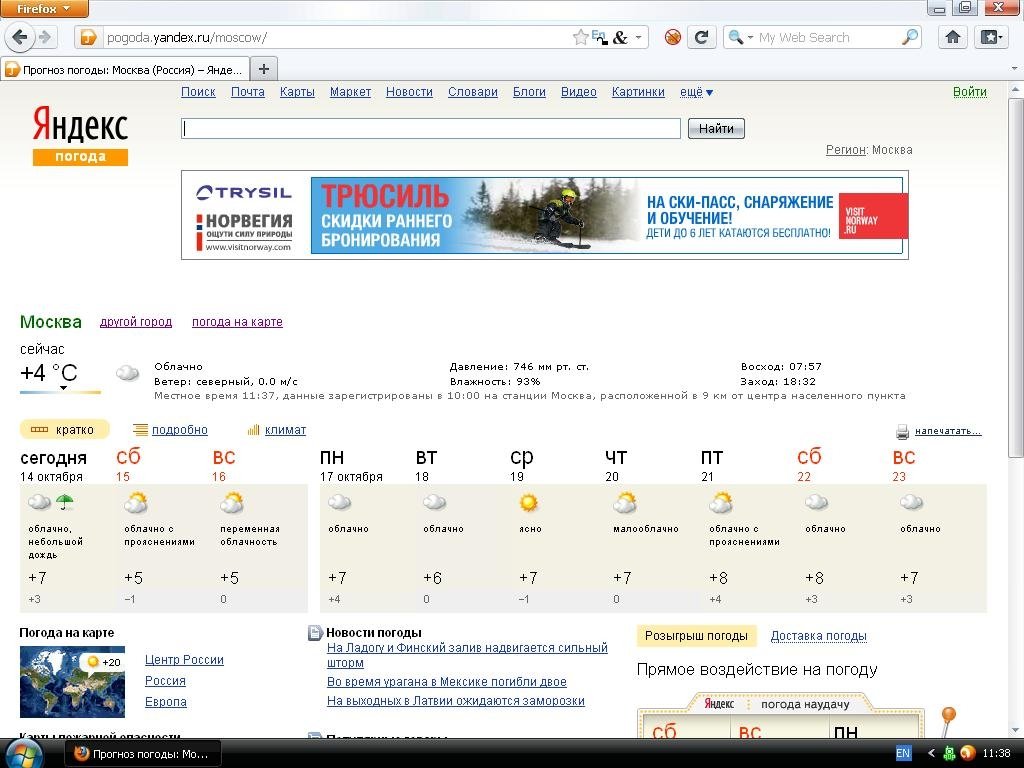This screenshot has height=768, width=1024.
Task: Open the Маркет link
Action: pyautogui.click(x=350, y=92)
